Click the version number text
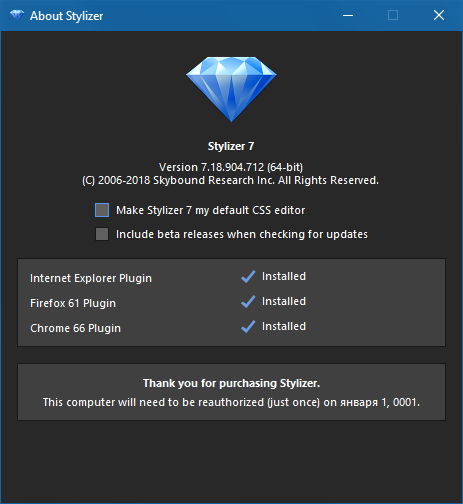This screenshot has width=463, height=504. click(x=231, y=167)
